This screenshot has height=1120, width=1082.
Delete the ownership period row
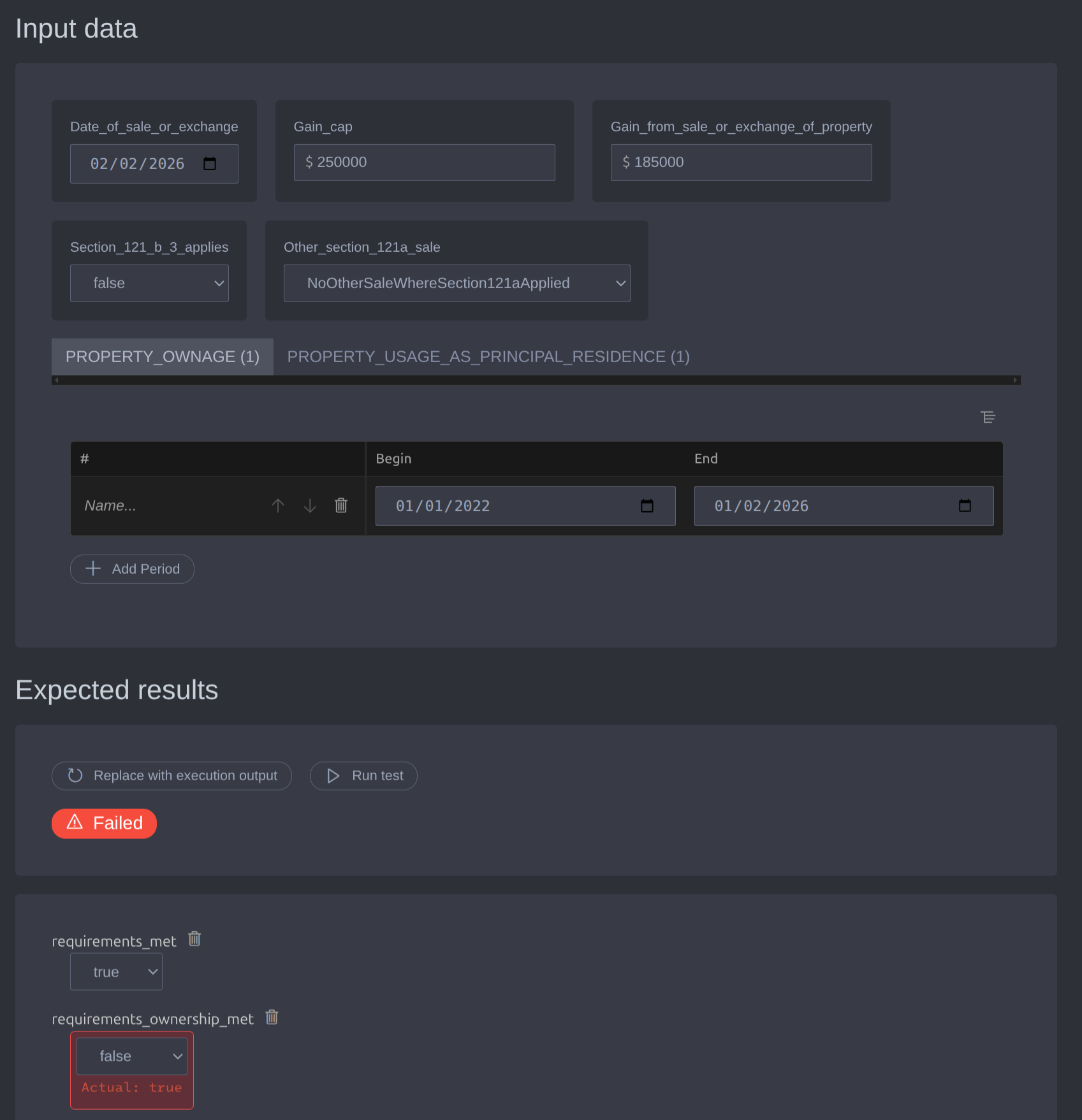341,506
